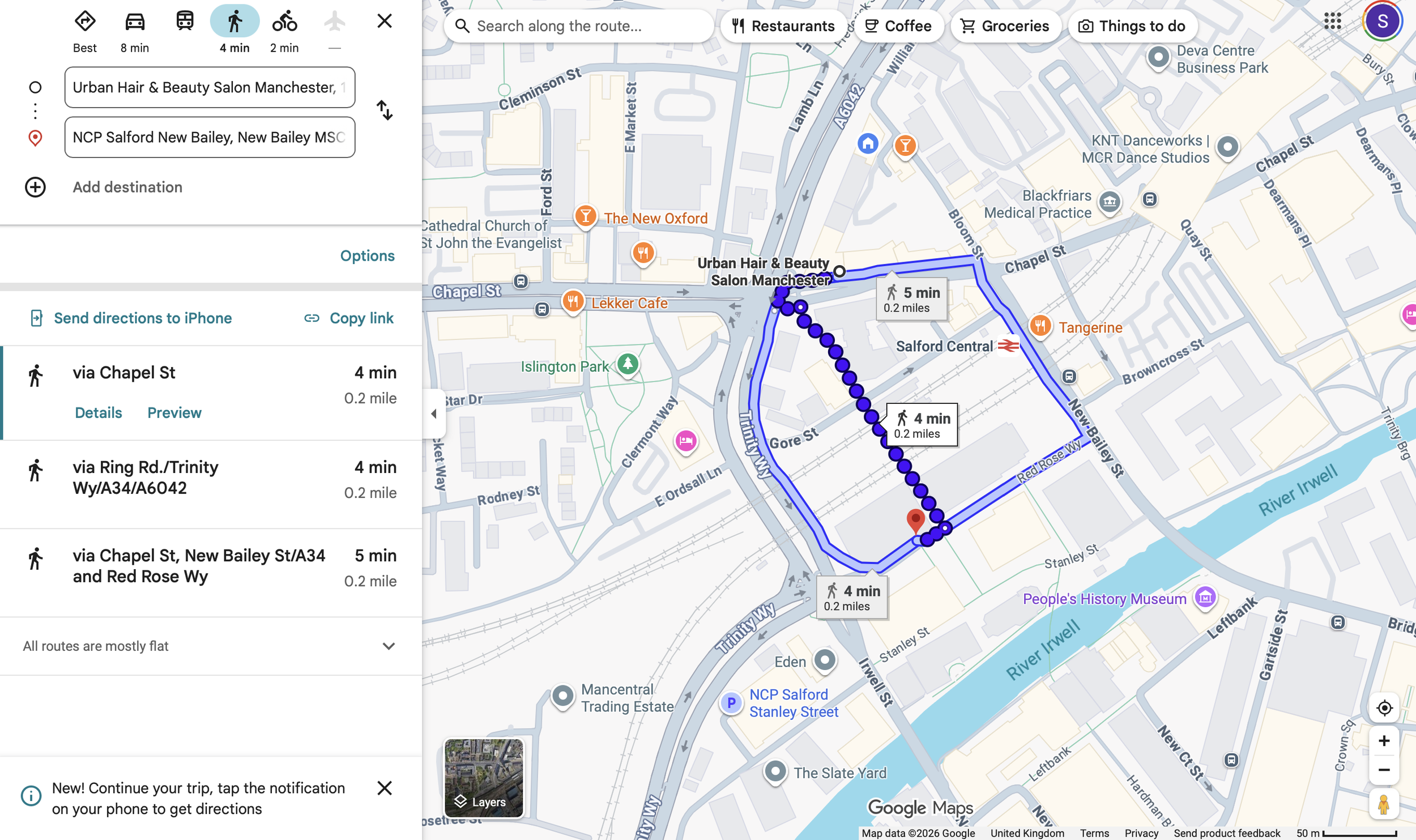Open KNT Danceworks marker
Image resolution: width=1416 pixels, height=840 pixels.
point(1227,147)
